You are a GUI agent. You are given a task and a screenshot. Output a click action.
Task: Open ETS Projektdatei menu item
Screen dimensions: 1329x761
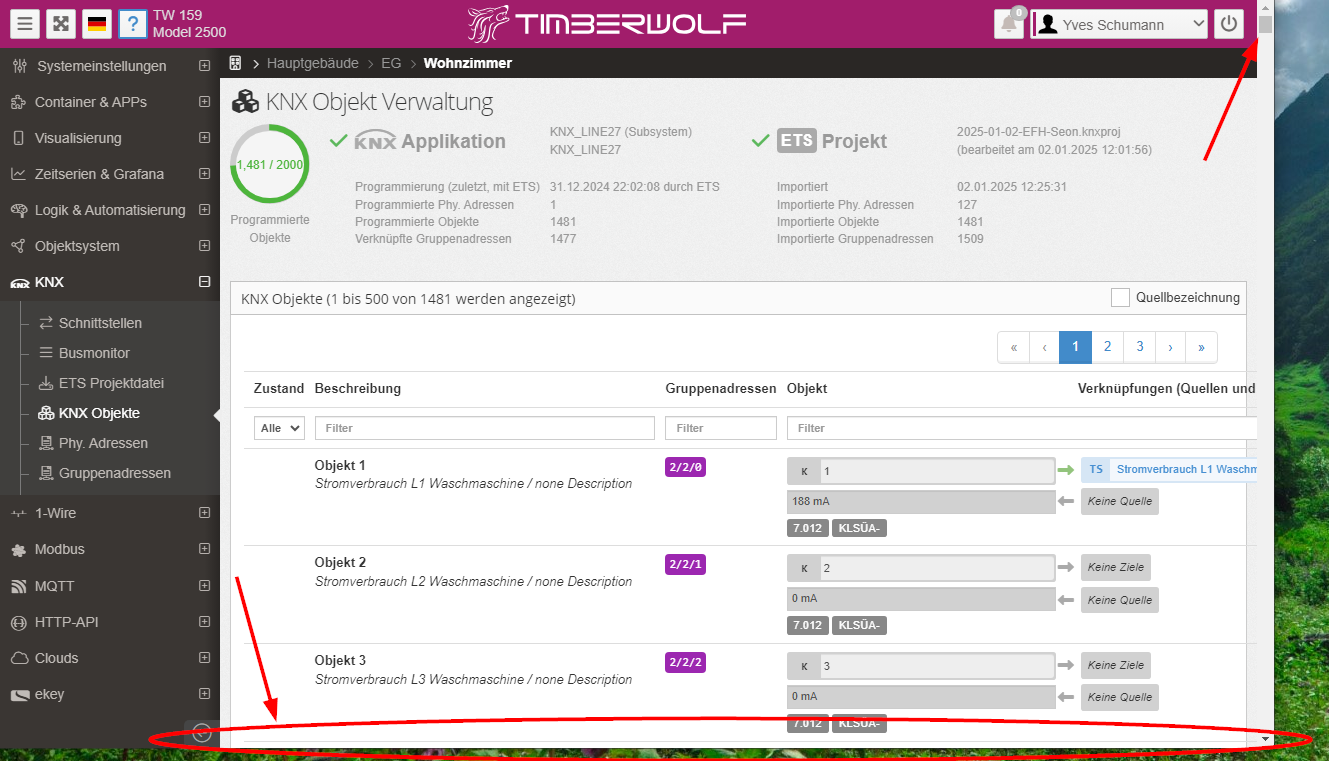tap(111, 383)
